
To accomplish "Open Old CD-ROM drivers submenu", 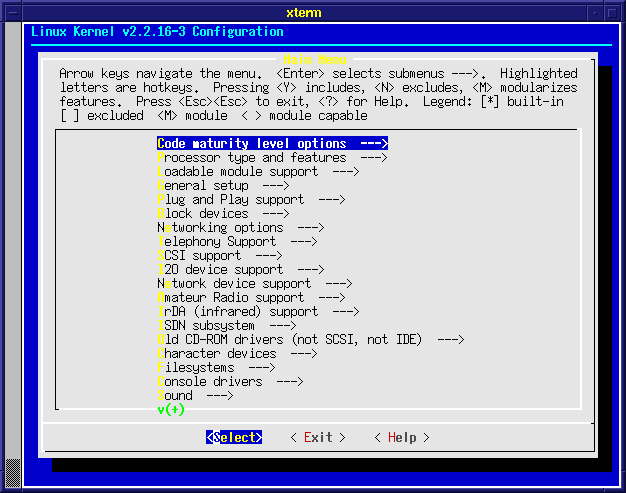I will click(310, 339).
